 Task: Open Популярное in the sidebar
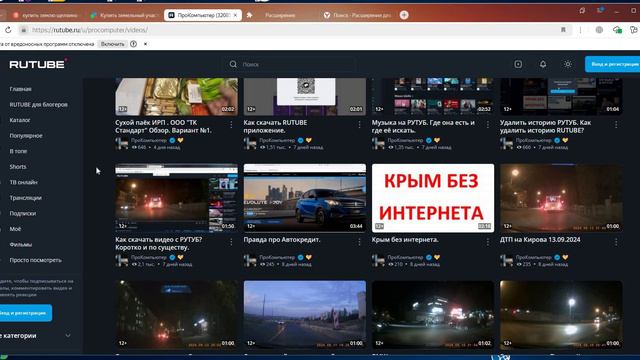click(26, 136)
